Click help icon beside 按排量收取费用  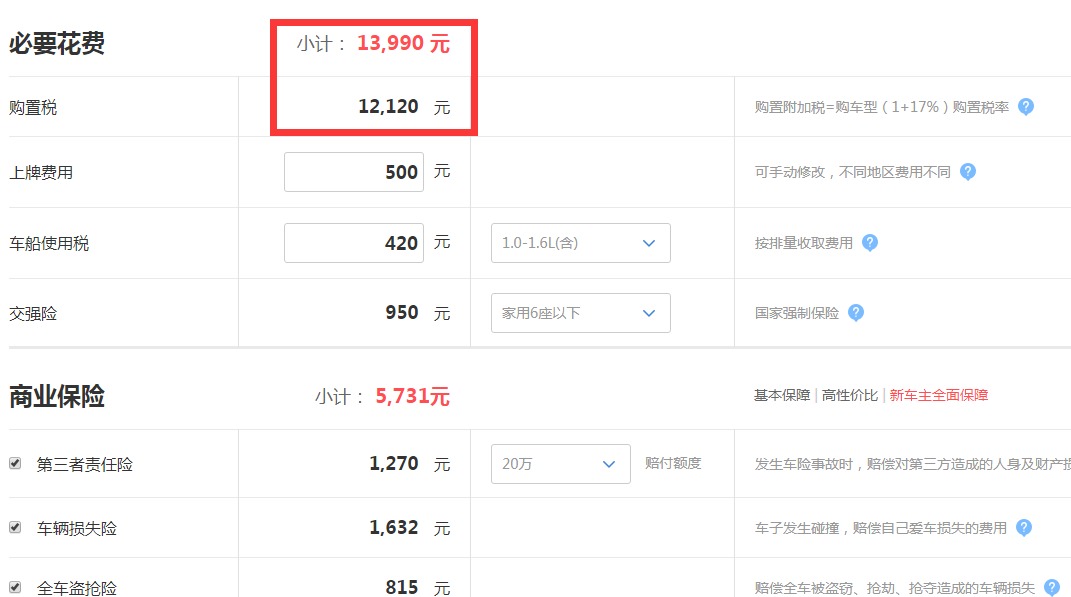870,242
